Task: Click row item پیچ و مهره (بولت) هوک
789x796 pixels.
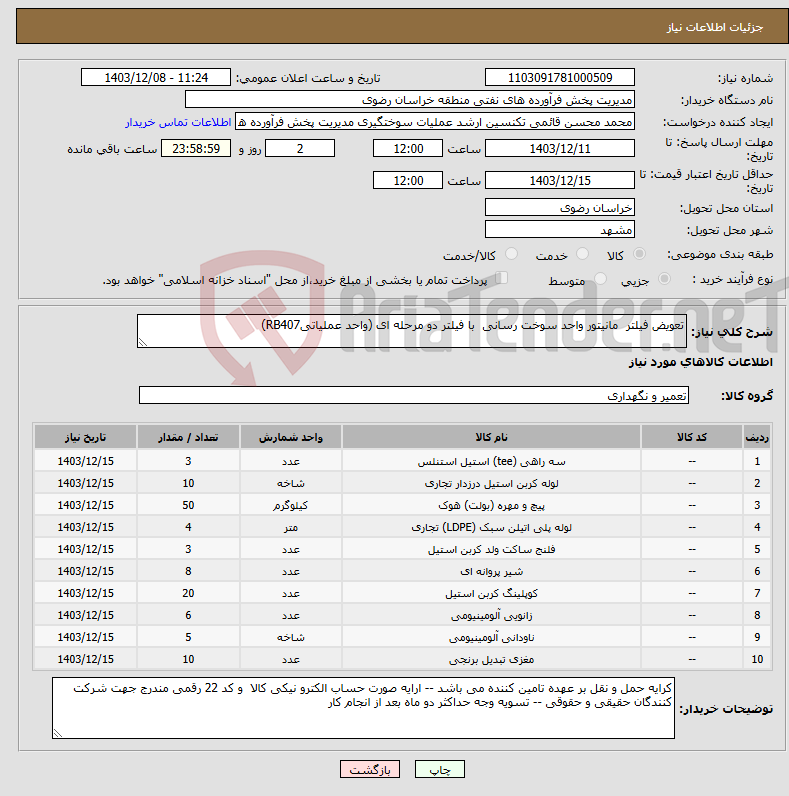Action: coord(491,505)
